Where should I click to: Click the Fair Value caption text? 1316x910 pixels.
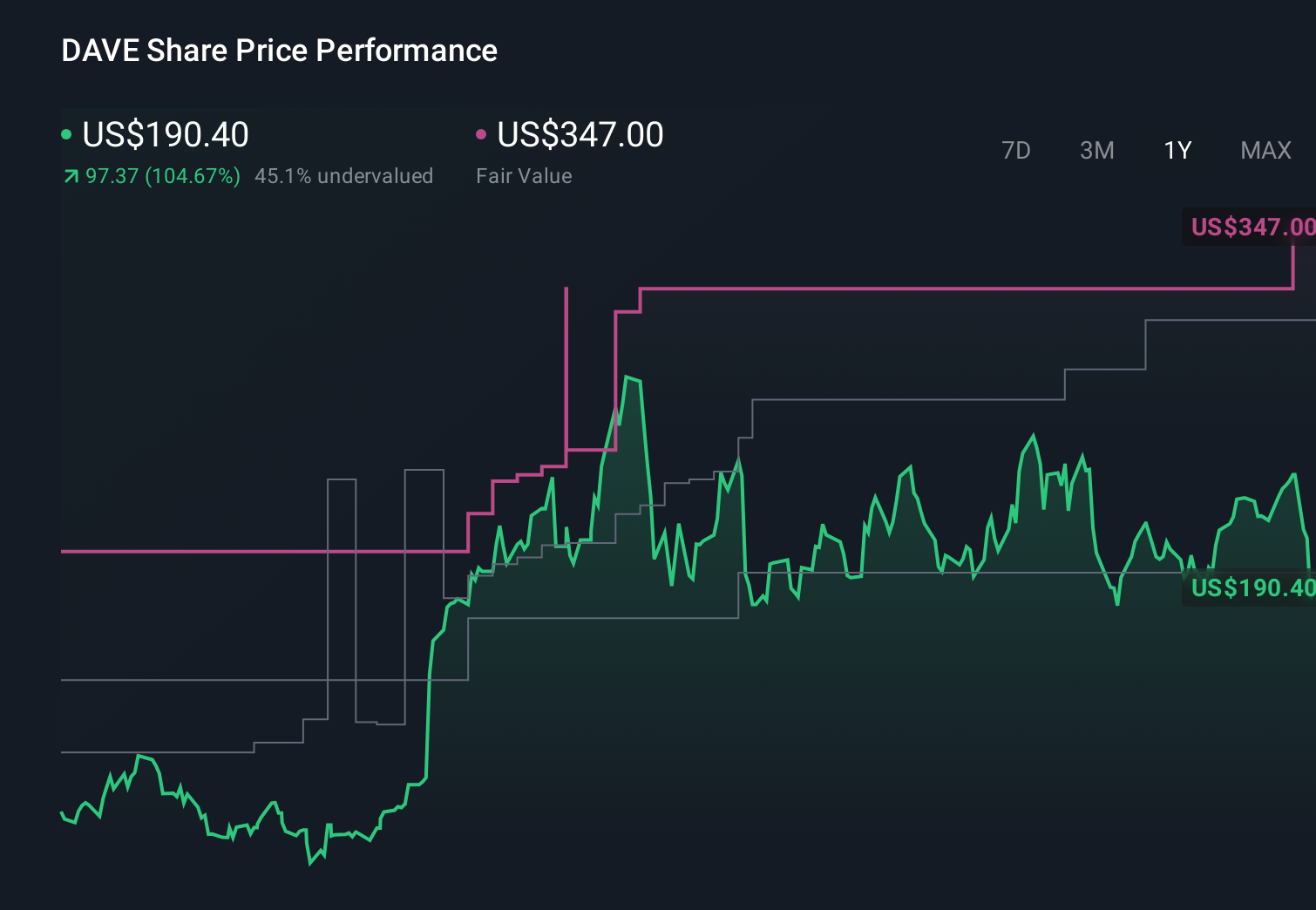pyautogui.click(x=524, y=175)
